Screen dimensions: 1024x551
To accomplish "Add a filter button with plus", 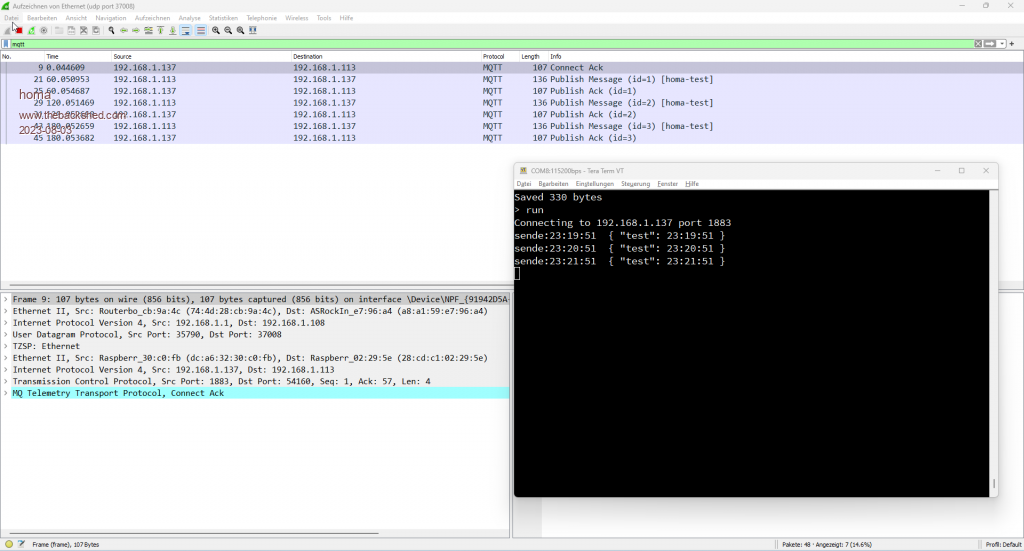I will click(x=1013, y=44).
